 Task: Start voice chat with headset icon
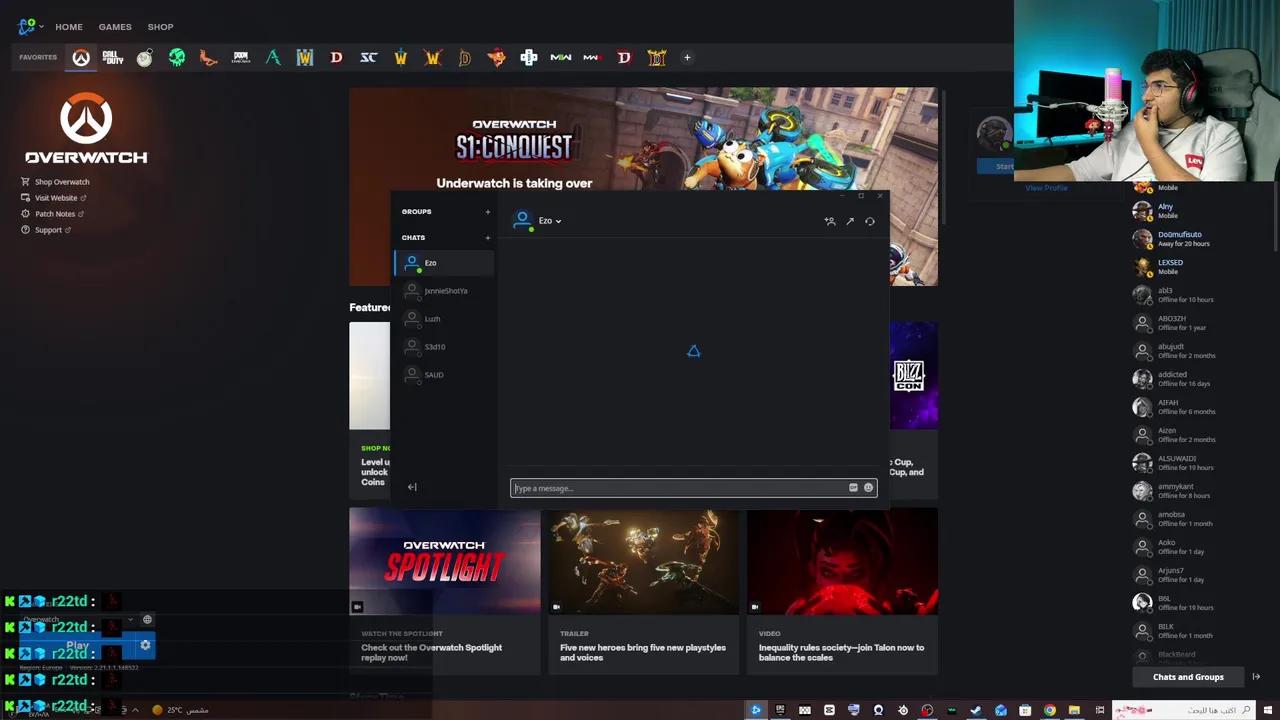870,221
